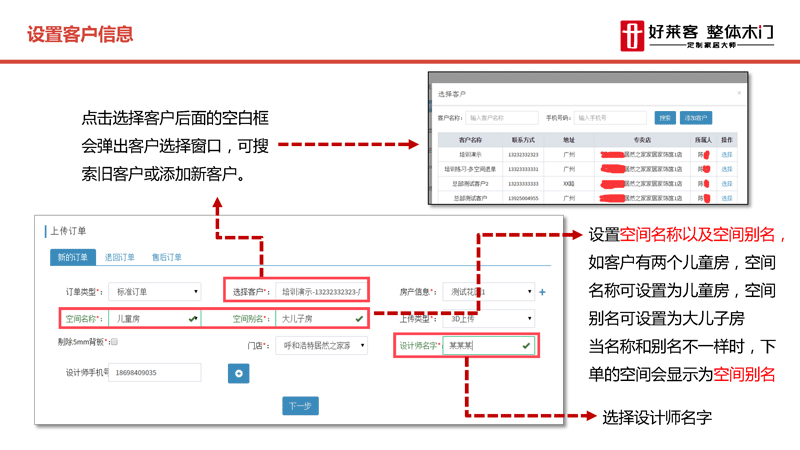Open the 房产信息 dropdown
Screen dimensions: 800x450
click(489, 292)
